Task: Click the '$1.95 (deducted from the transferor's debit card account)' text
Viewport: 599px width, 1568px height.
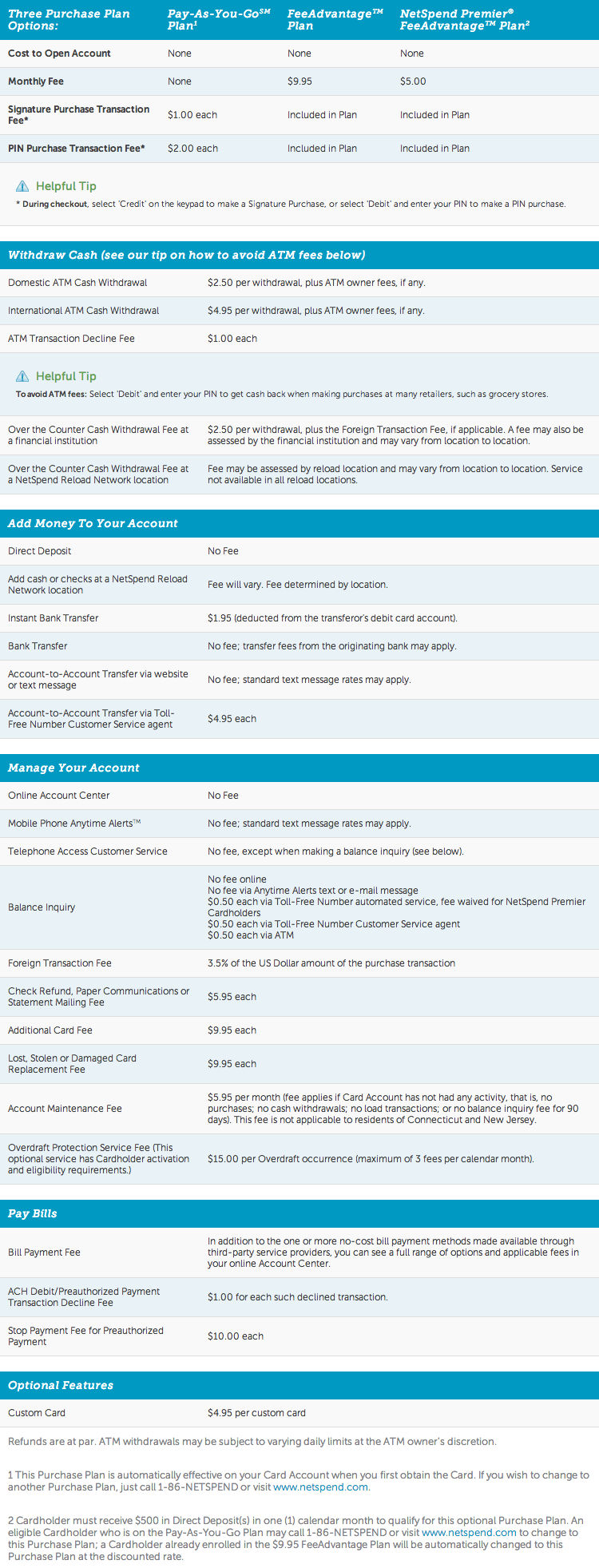Action: coord(332,618)
